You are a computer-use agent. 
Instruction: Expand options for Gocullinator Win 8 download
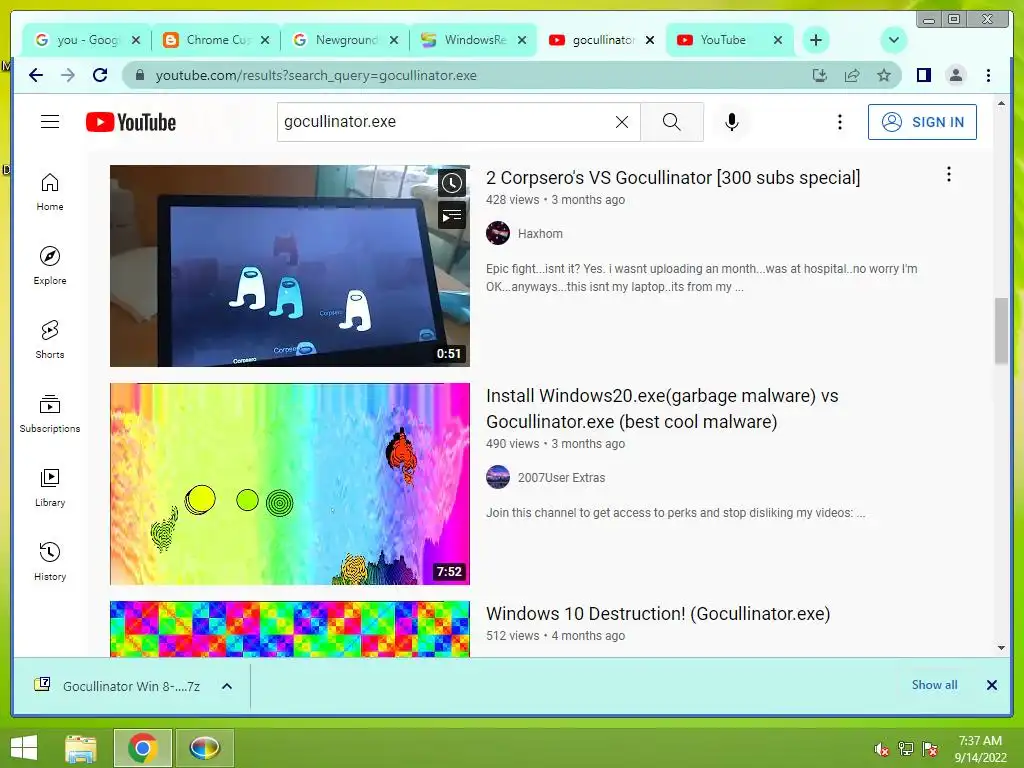[227, 686]
